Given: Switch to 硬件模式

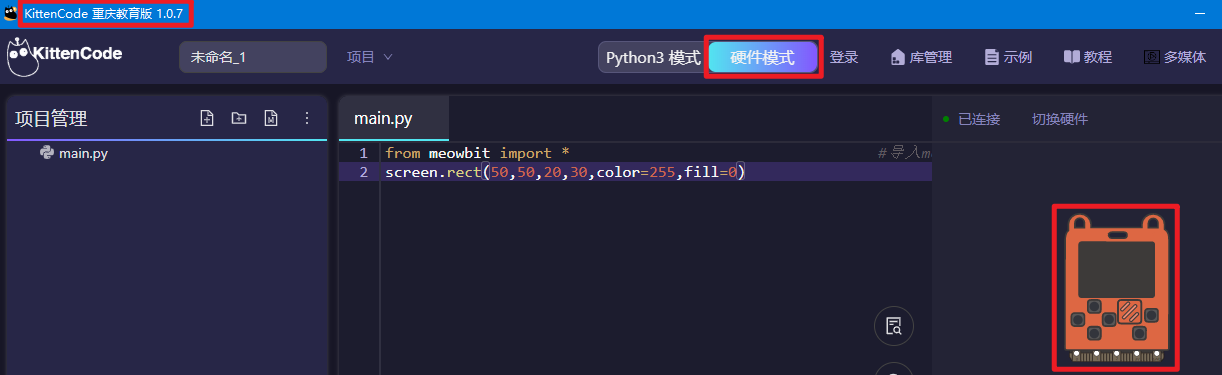Looking at the screenshot, I should [x=763, y=58].
